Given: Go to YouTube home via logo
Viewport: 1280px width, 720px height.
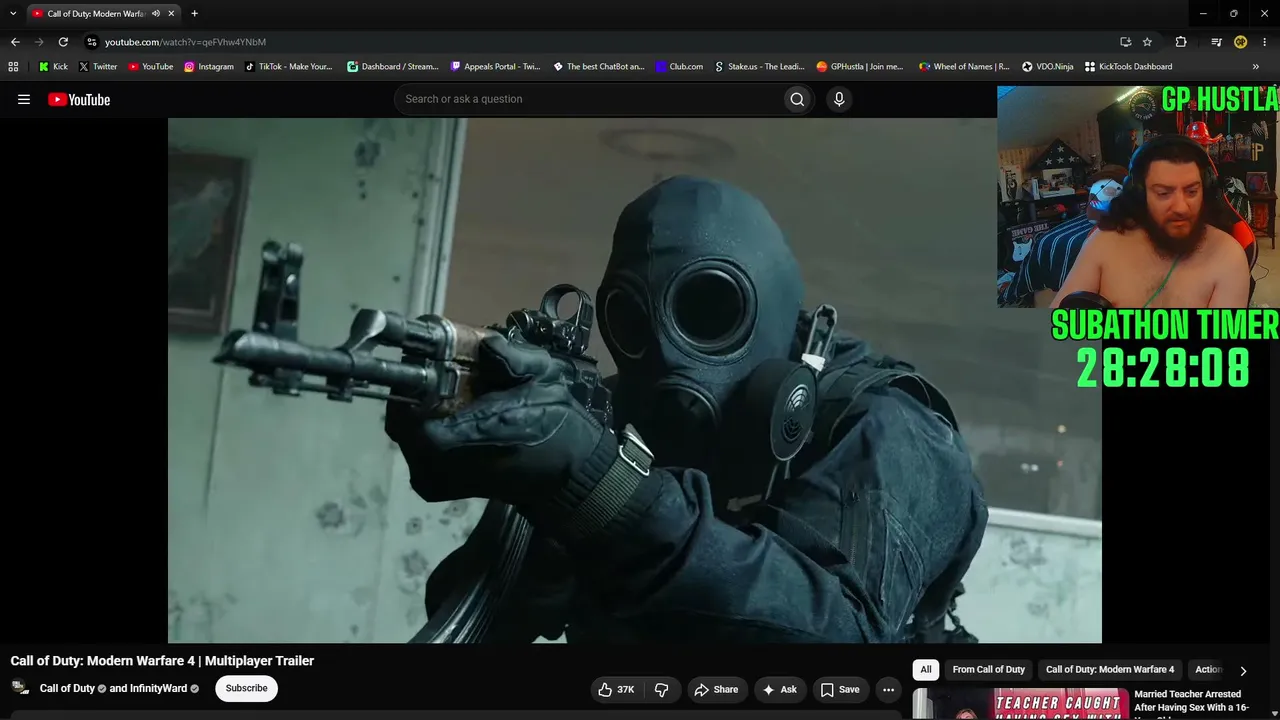Looking at the screenshot, I should (x=79, y=99).
